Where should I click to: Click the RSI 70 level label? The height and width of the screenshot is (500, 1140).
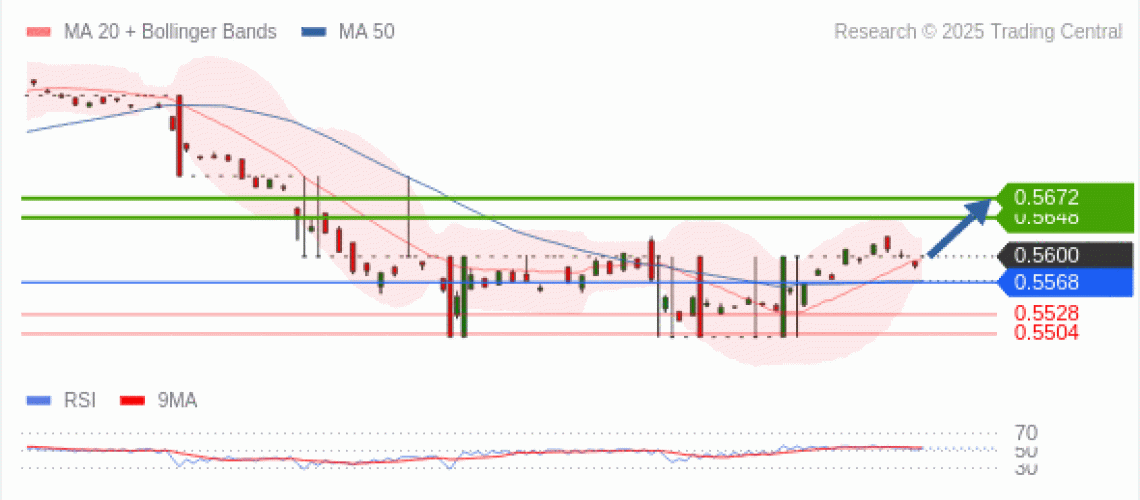click(1026, 434)
